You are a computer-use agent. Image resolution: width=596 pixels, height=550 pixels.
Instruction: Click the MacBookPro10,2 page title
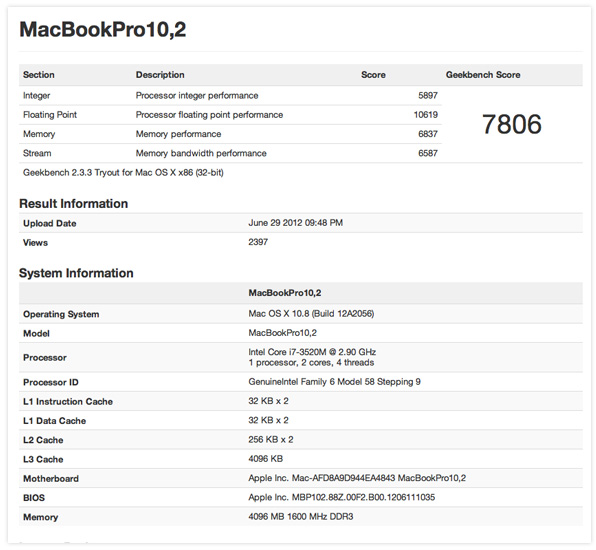103,30
